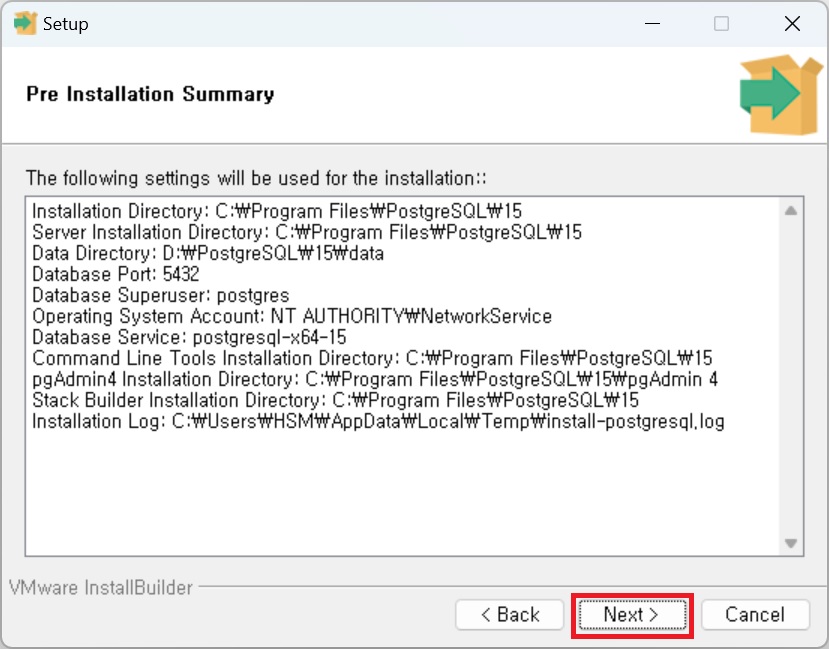This screenshot has width=829, height=649.
Task: Go back with the Back button
Action: click(x=510, y=615)
